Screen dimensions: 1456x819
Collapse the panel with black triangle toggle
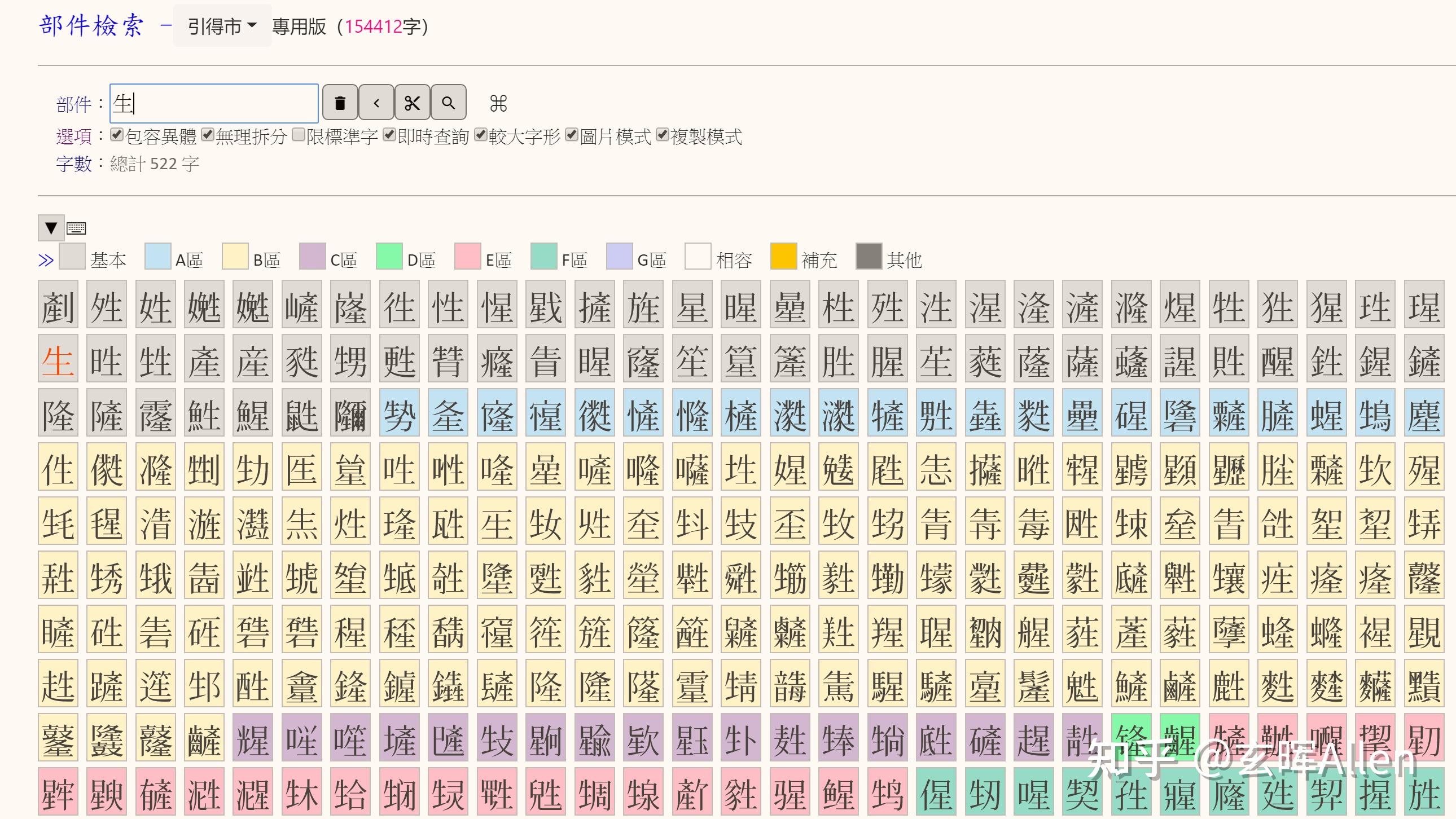[51, 228]
